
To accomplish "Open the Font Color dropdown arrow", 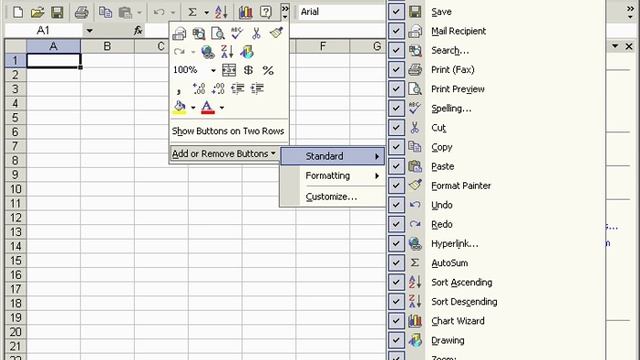I will coord(222,108).
